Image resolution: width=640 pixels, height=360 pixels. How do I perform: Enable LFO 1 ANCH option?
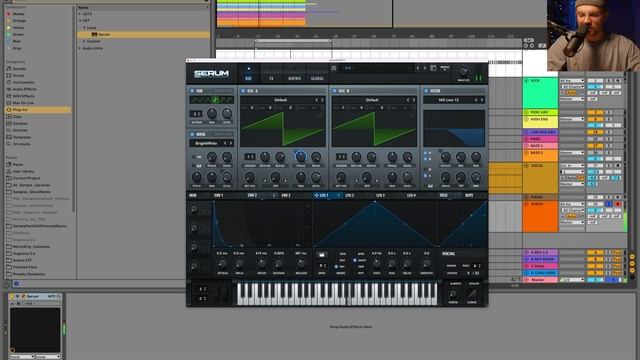click(355, 260)
